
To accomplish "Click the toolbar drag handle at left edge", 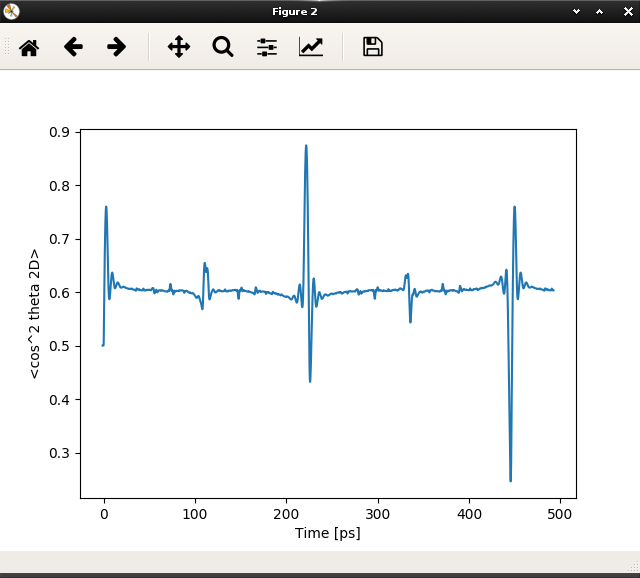I will point(7,47).
